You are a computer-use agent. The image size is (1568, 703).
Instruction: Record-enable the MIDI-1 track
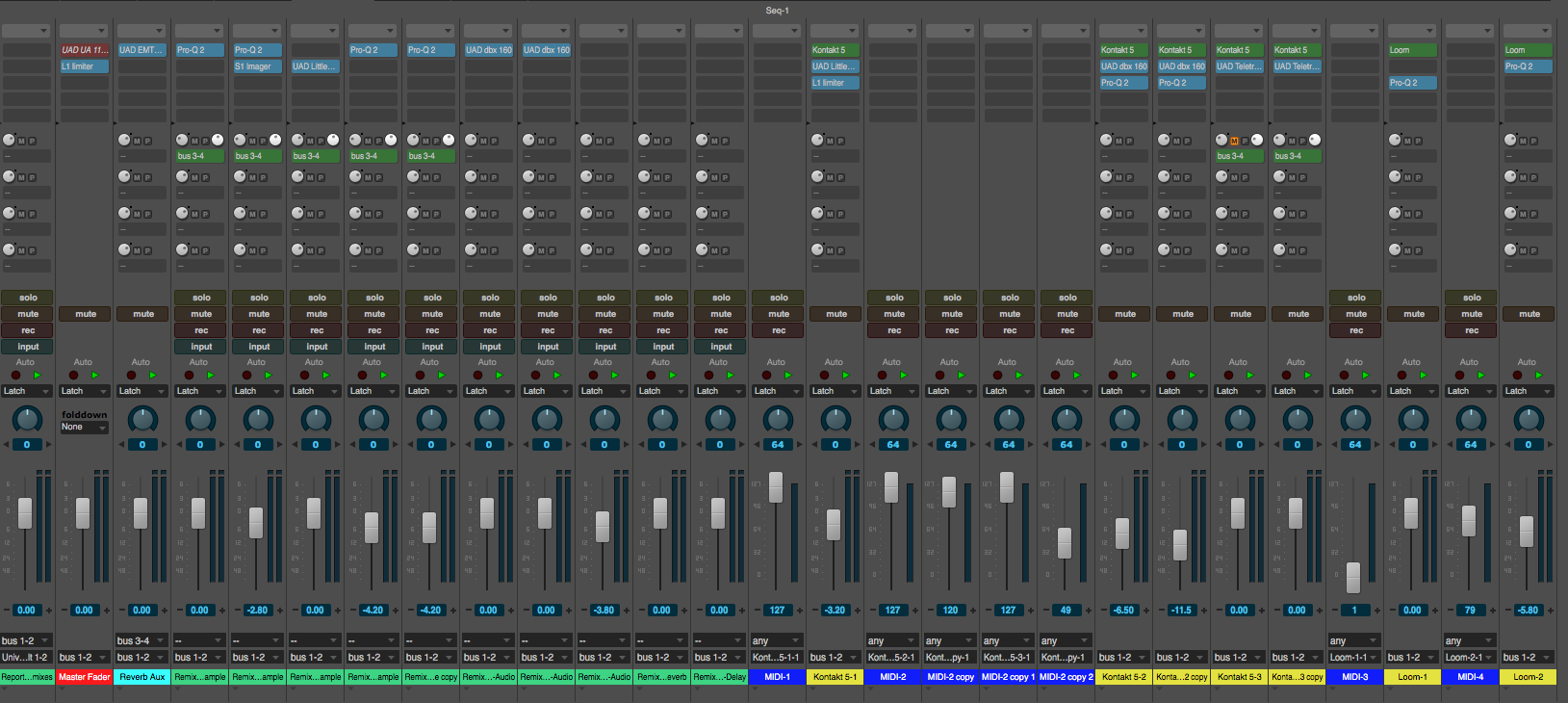(x=779, y=330)
